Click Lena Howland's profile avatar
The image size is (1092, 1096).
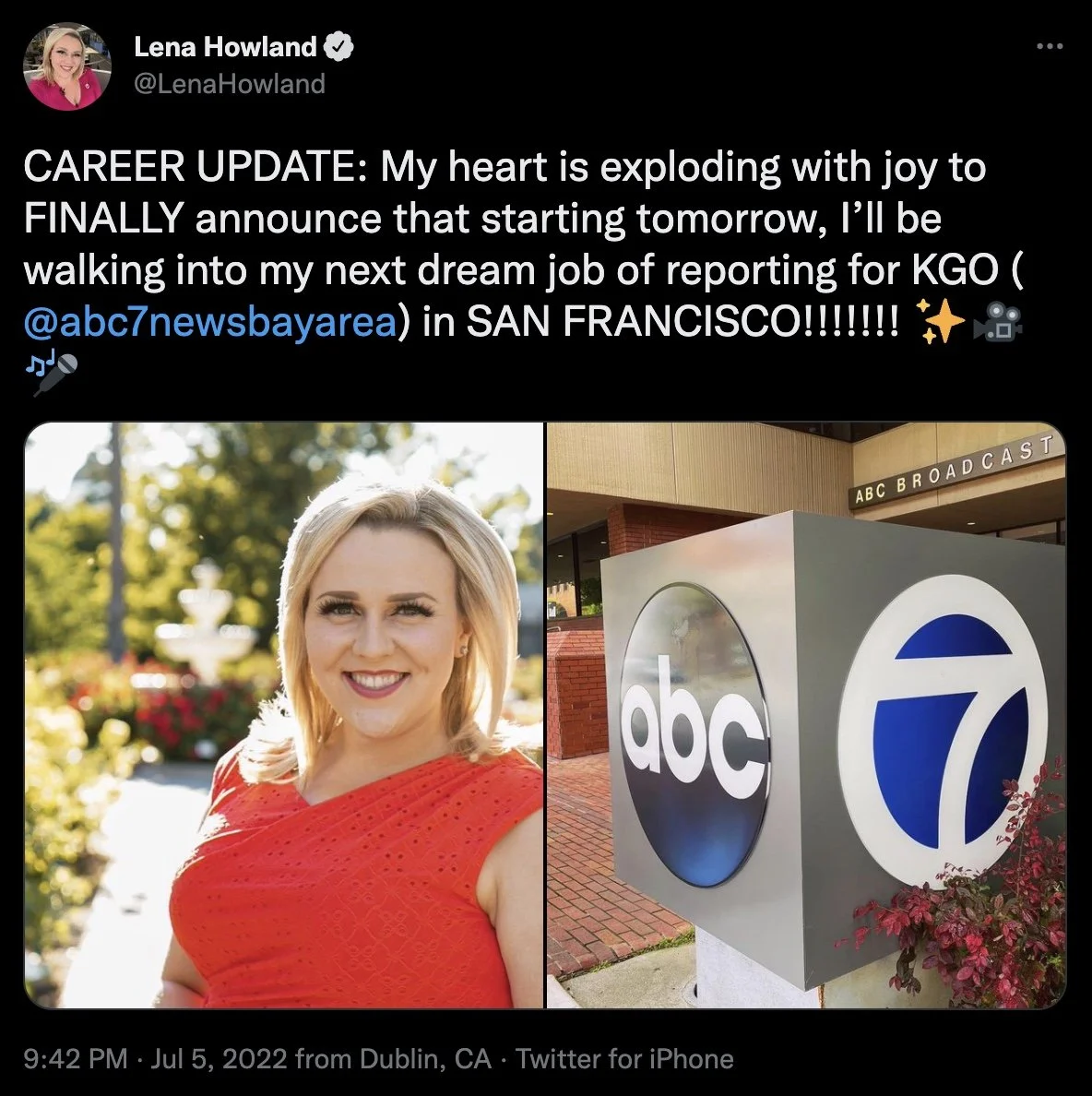pos(67,66)
